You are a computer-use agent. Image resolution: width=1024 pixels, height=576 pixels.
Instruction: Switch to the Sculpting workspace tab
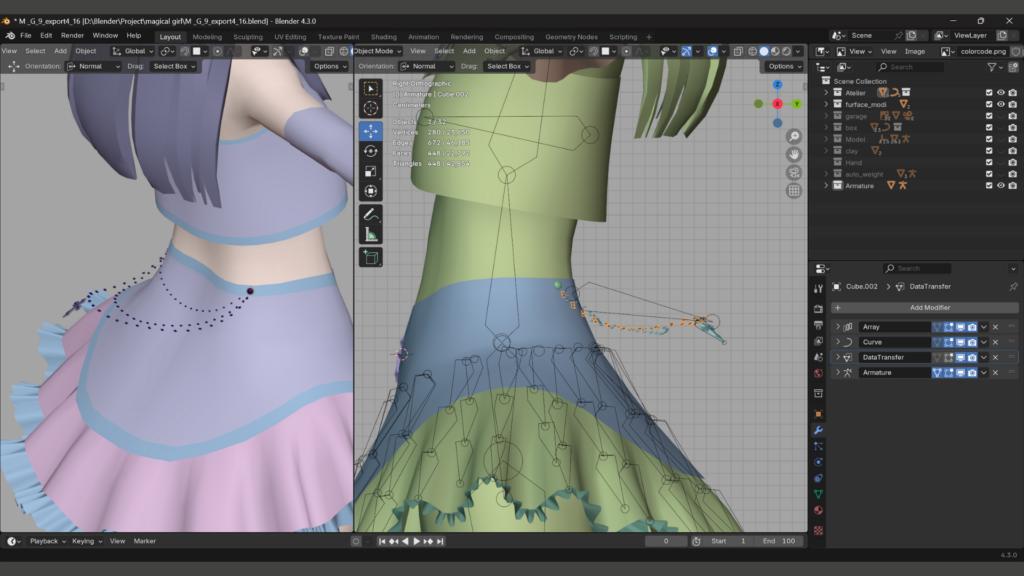(x=247, y=37)
